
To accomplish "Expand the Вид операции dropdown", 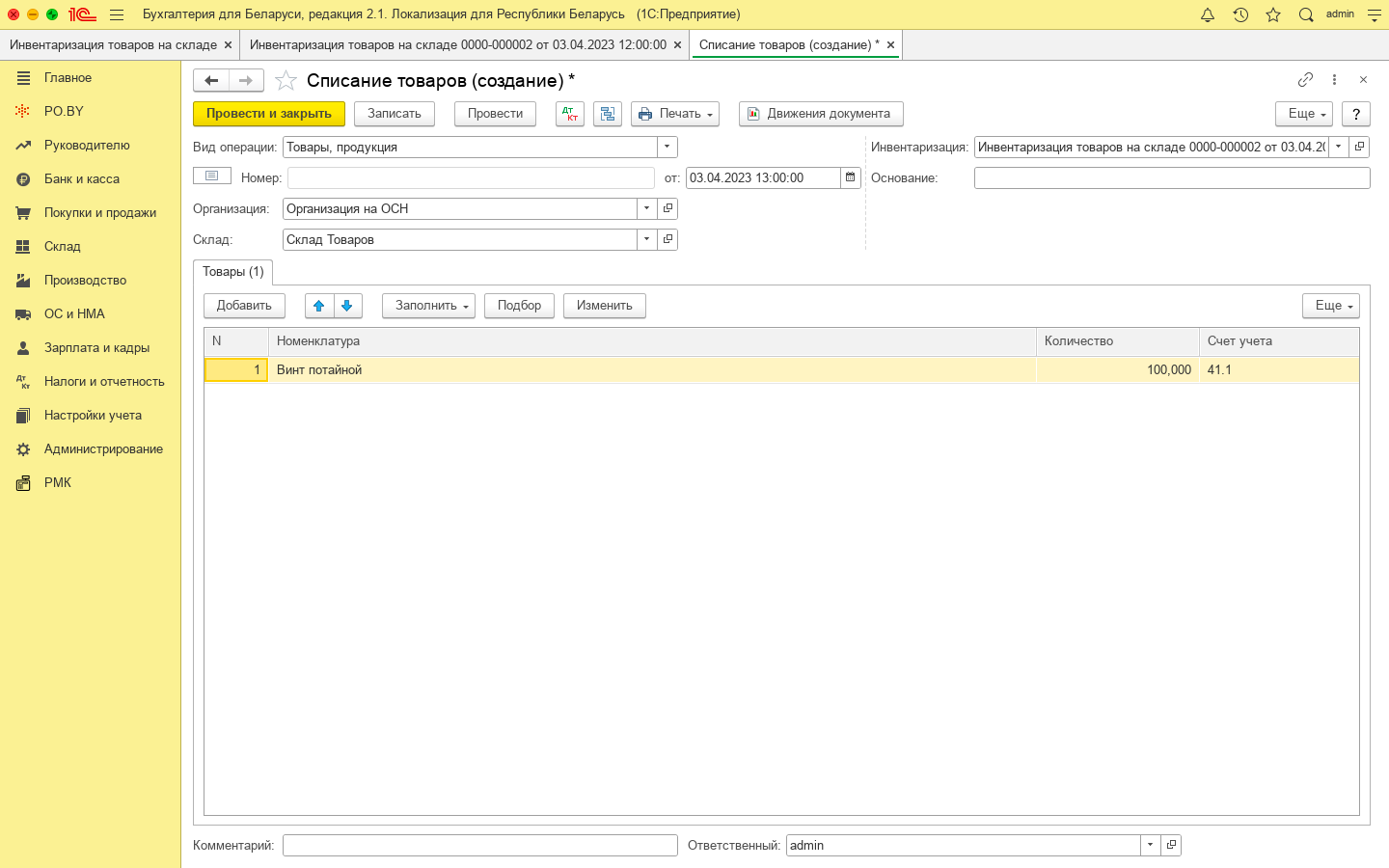I will (667, 147).
